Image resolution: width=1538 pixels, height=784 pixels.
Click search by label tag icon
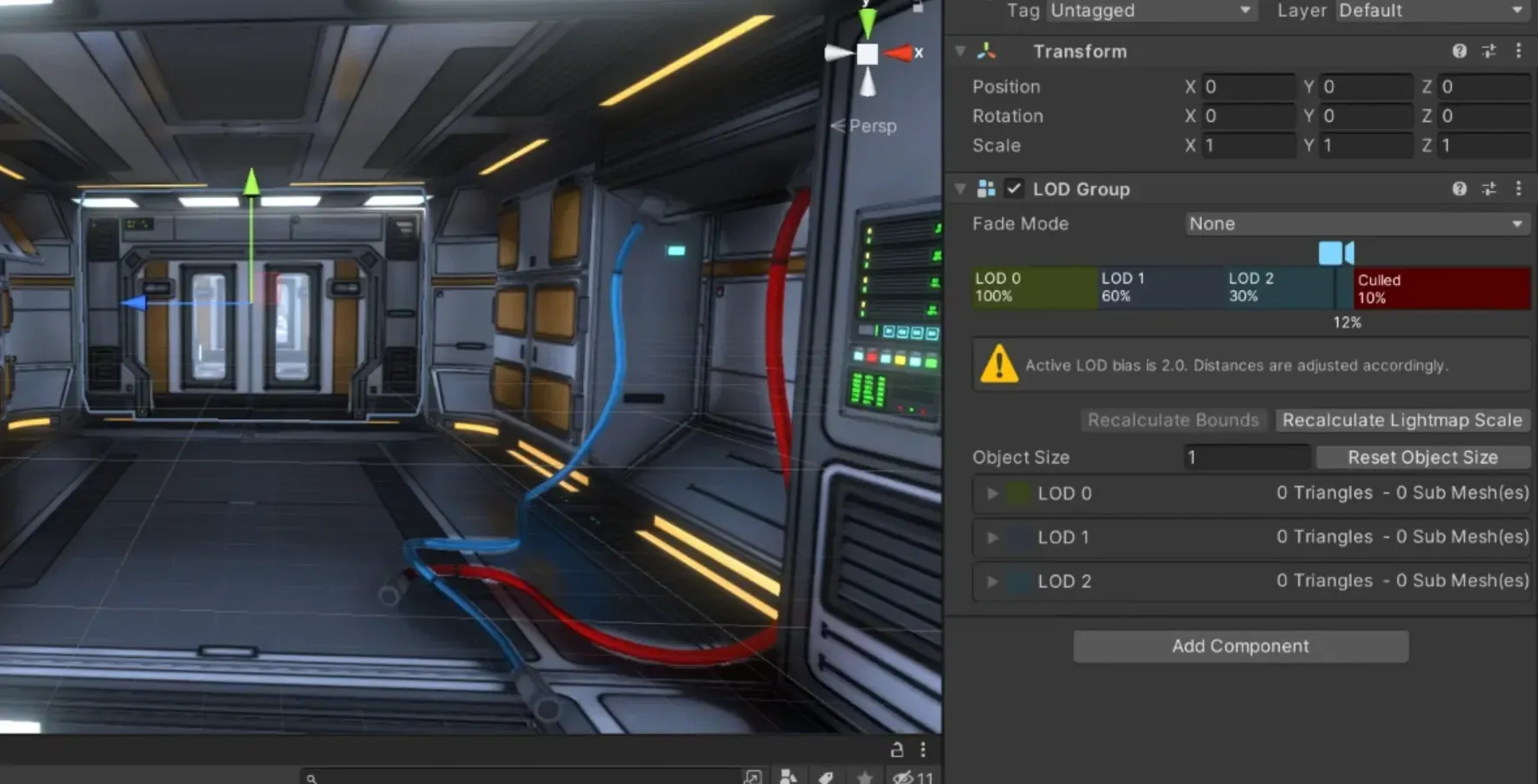click(826, 776)
